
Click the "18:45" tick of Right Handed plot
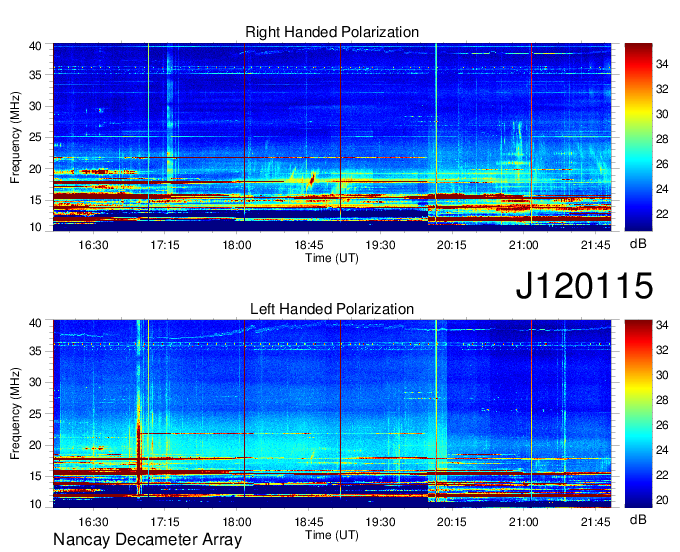point(309,245)
